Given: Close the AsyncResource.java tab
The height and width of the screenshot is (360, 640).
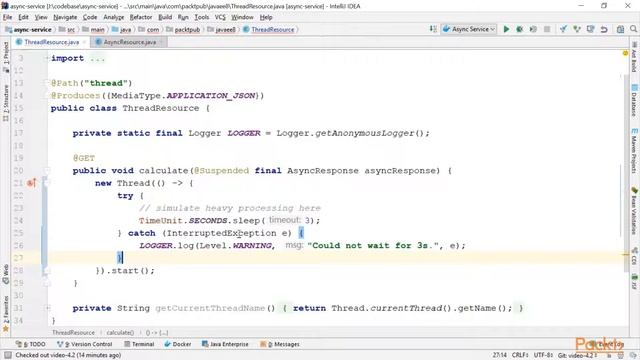Looking at the screenshot, I should click(x=162, y=42).
